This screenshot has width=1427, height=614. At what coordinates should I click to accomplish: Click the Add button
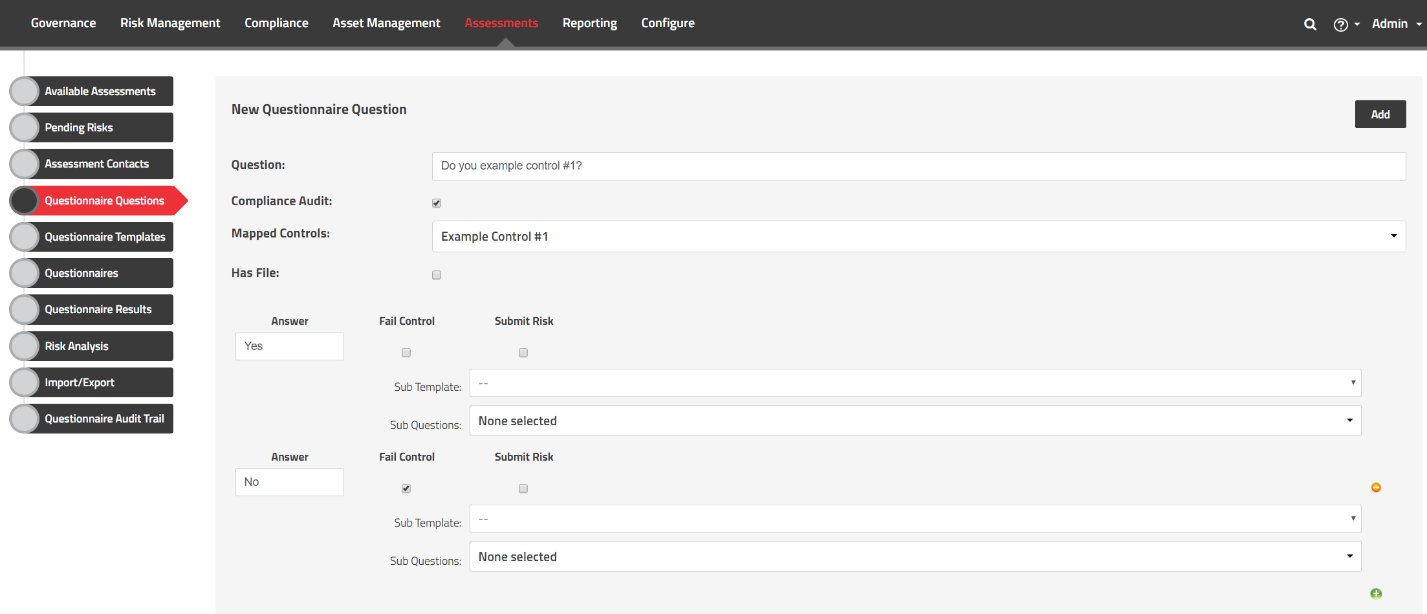[1380, 114]
